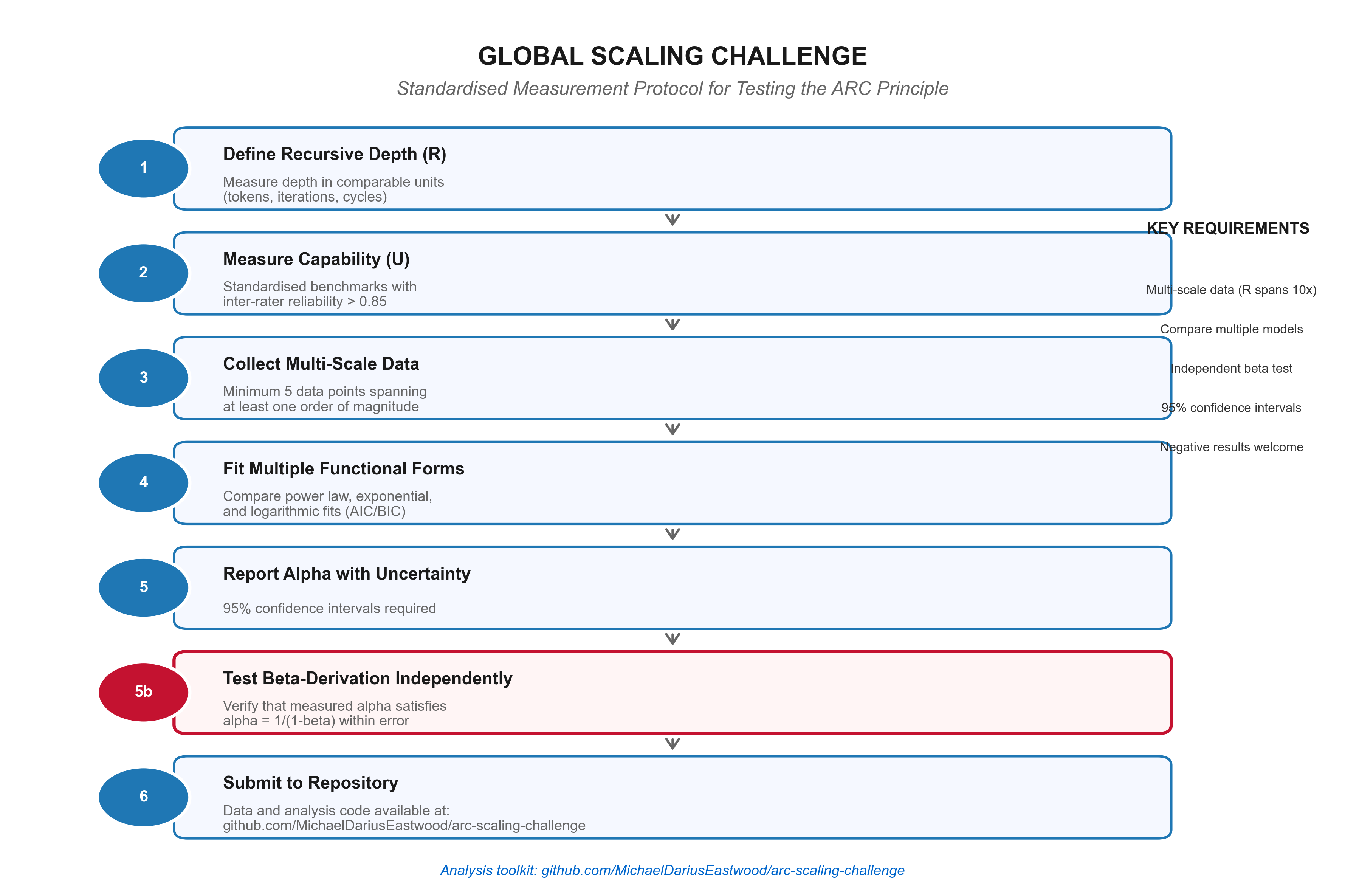Click the KEY REQUIREMENTS heading
The image size is (1345, 896).
(1228, 229)
